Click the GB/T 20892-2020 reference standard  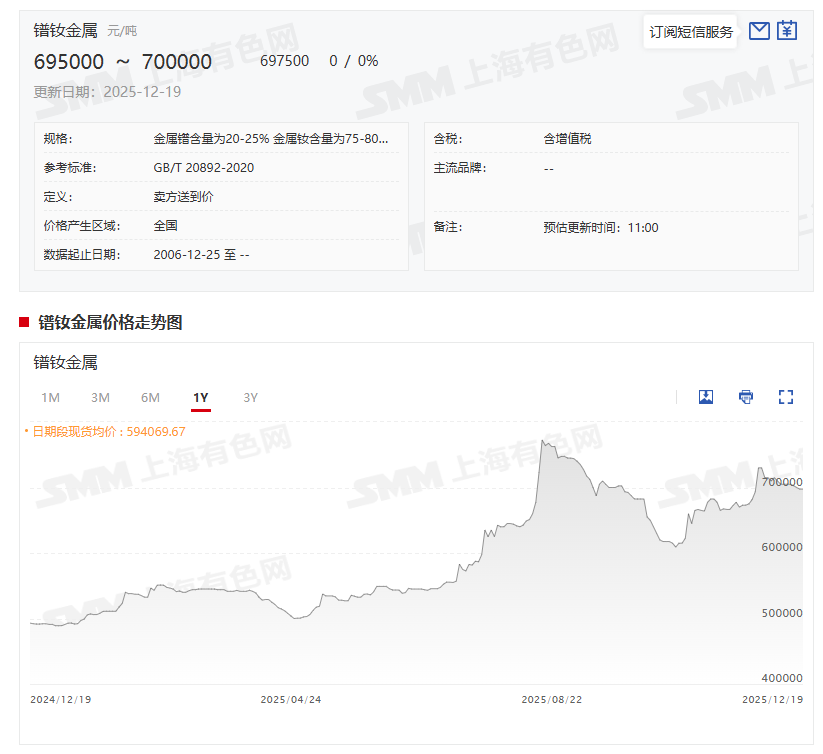[x=204, y=168]
